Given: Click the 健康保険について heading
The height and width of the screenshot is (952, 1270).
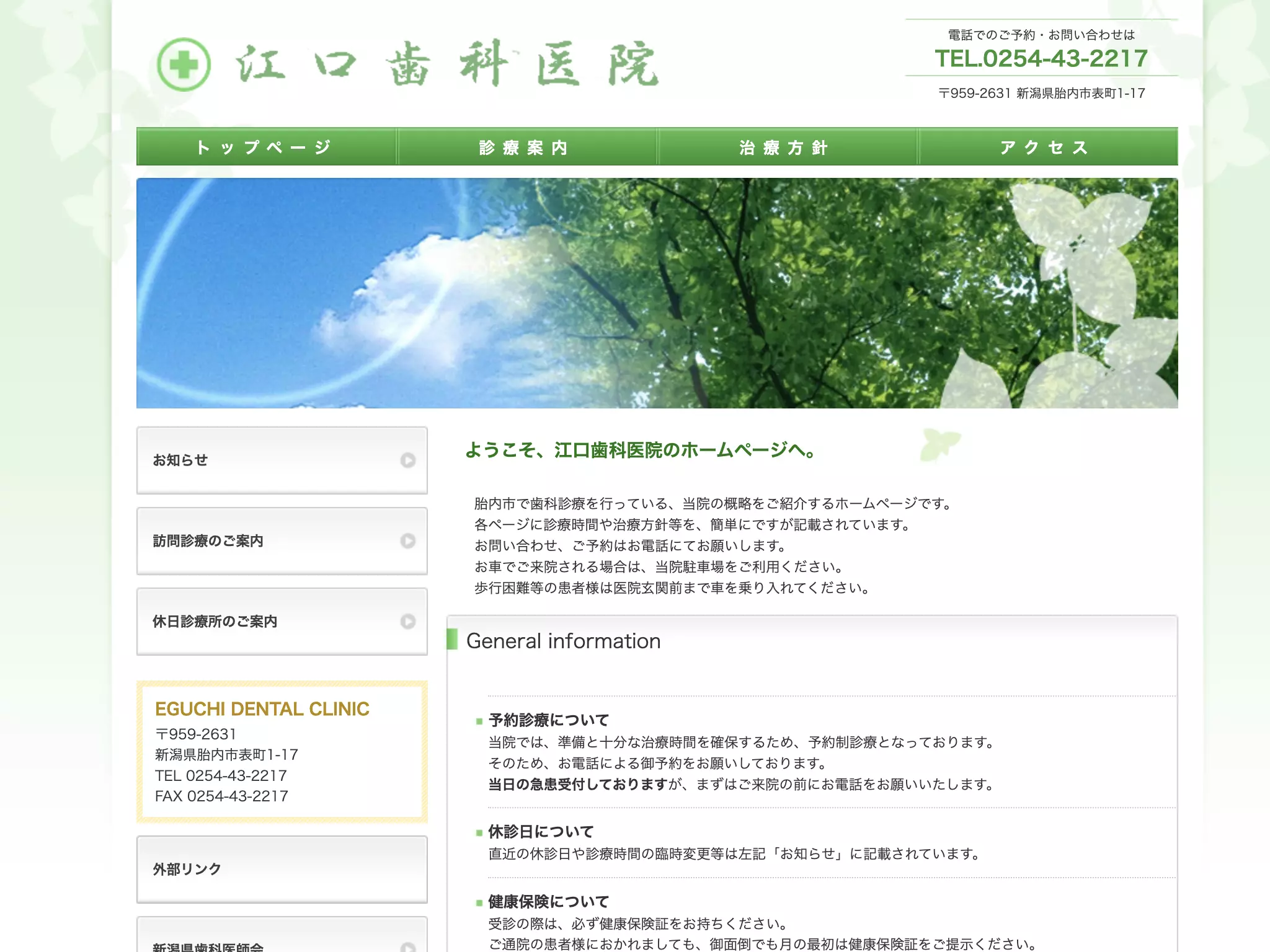Looking at the screenshot, I should point(549,901).
